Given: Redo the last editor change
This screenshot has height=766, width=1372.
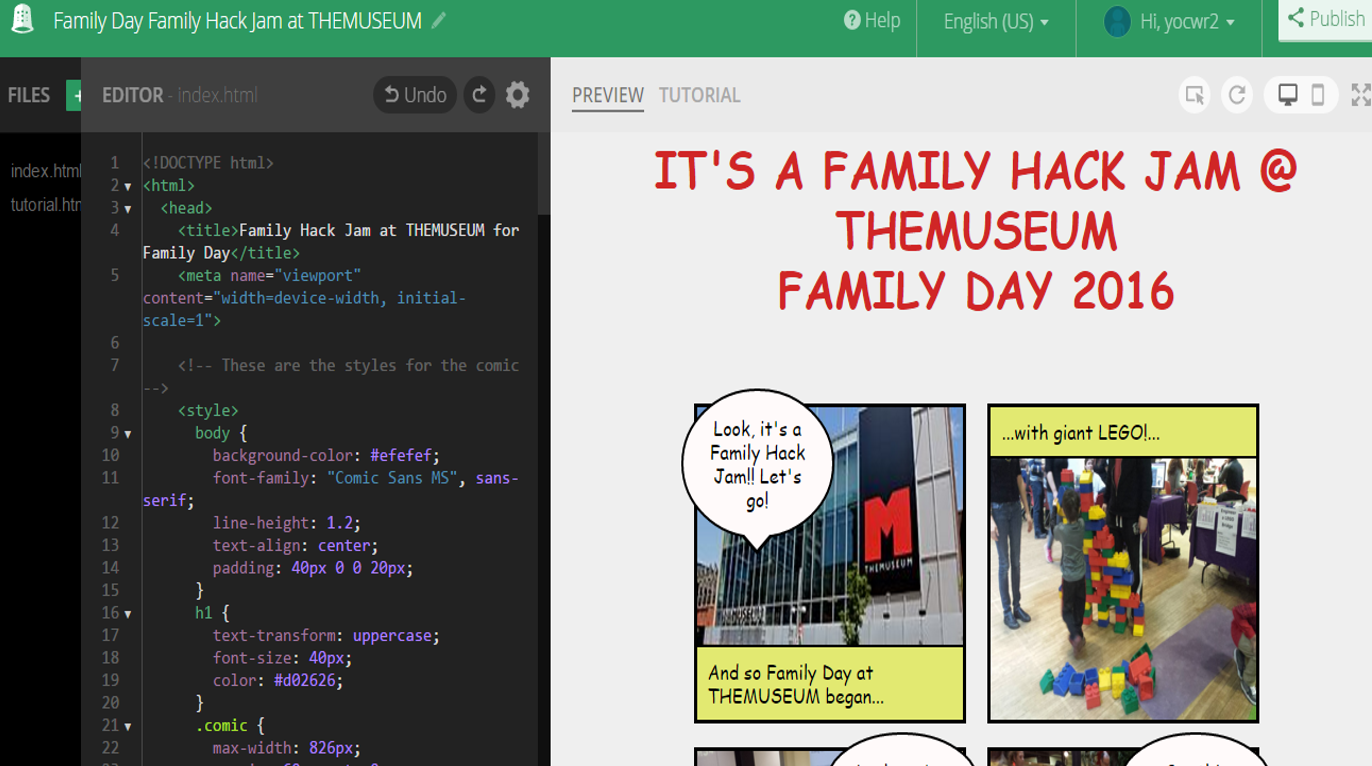Looking at the screenshot, I should [x=480, y=95].
